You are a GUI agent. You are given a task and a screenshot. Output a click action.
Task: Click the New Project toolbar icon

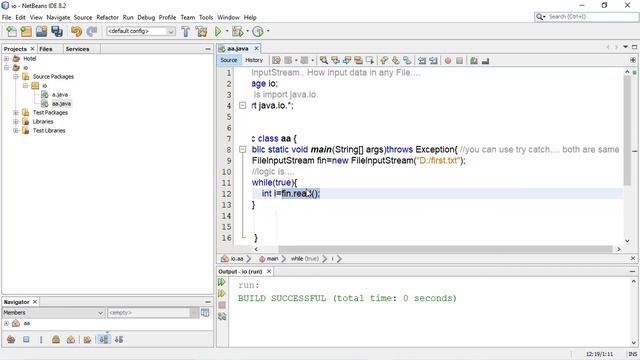[26, 31]
